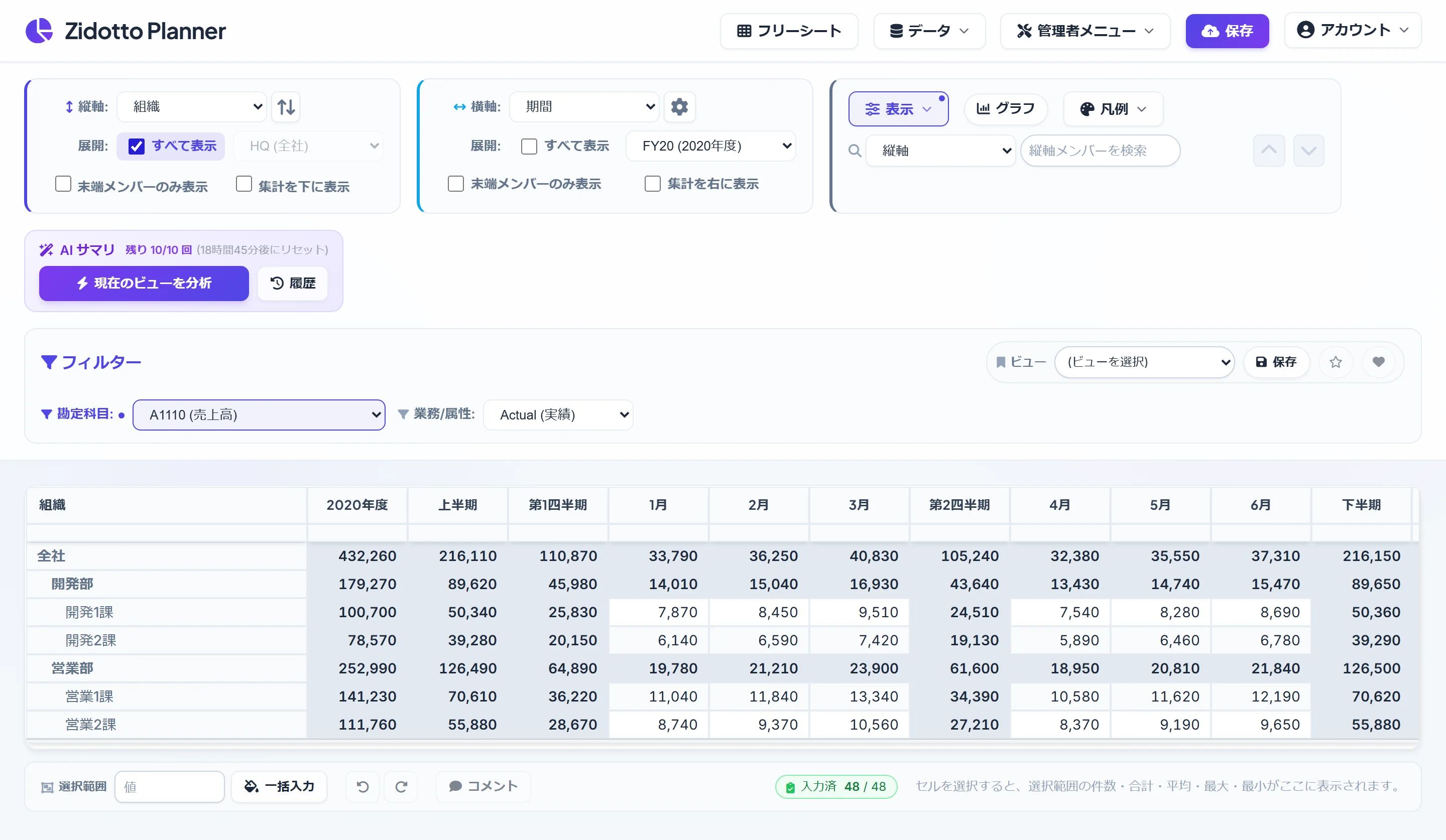Screen dimensions: 1446x840
Task: Enable 末端メンバーのみ表示 for horizontal axis
Action: click(x=455, y=184)
